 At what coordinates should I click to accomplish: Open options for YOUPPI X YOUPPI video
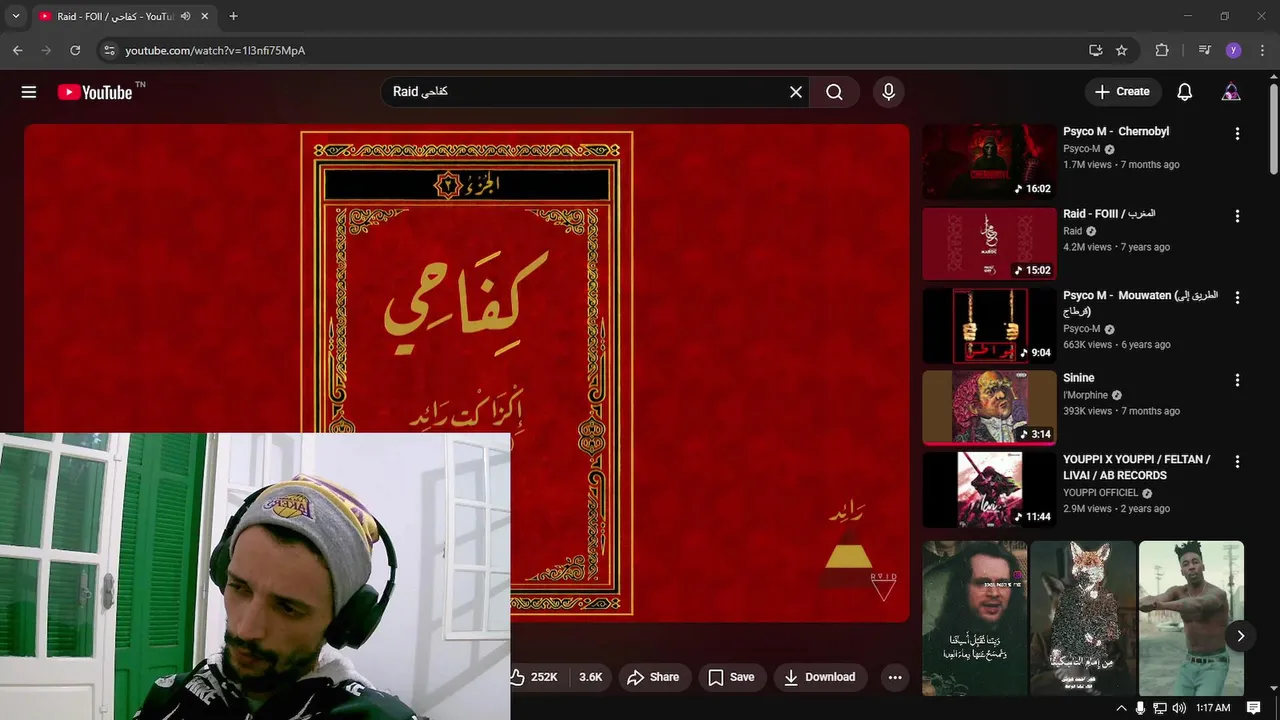pos(1237,462)
